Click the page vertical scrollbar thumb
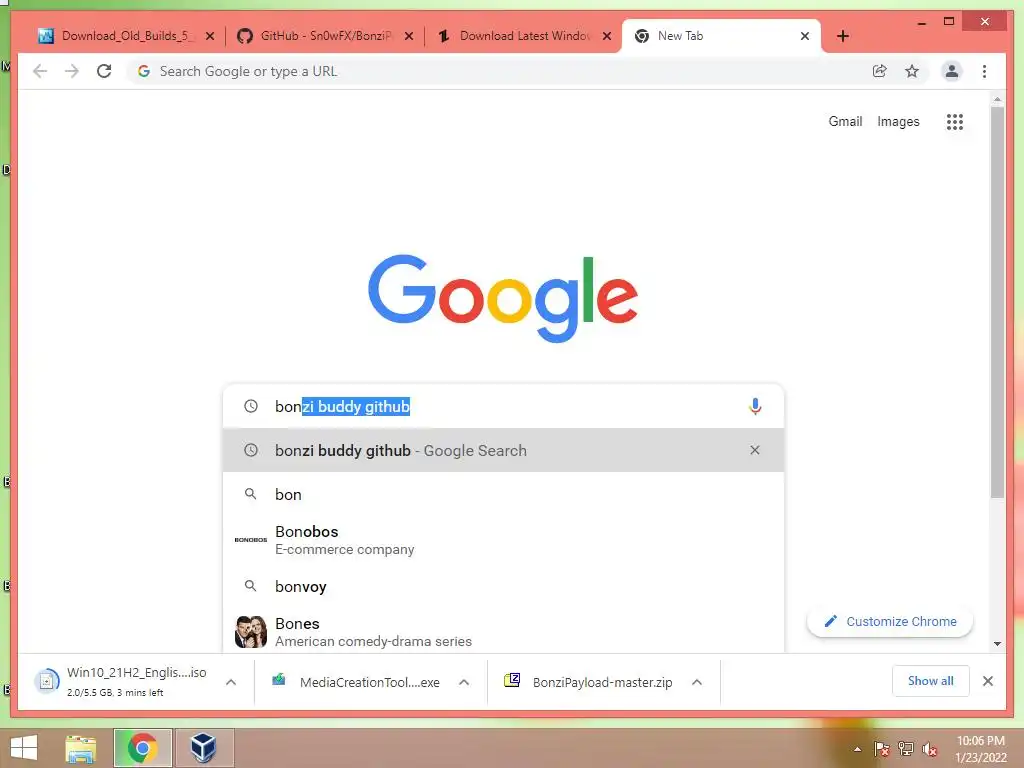Screen dimensions: 1024x768 point(997,302)
